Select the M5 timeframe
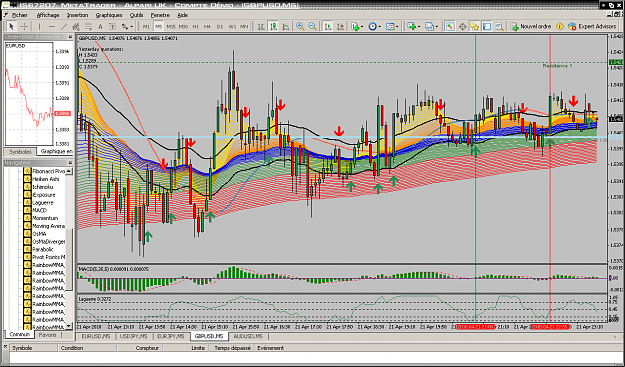The image size is (625, 367). click(159, 27)
